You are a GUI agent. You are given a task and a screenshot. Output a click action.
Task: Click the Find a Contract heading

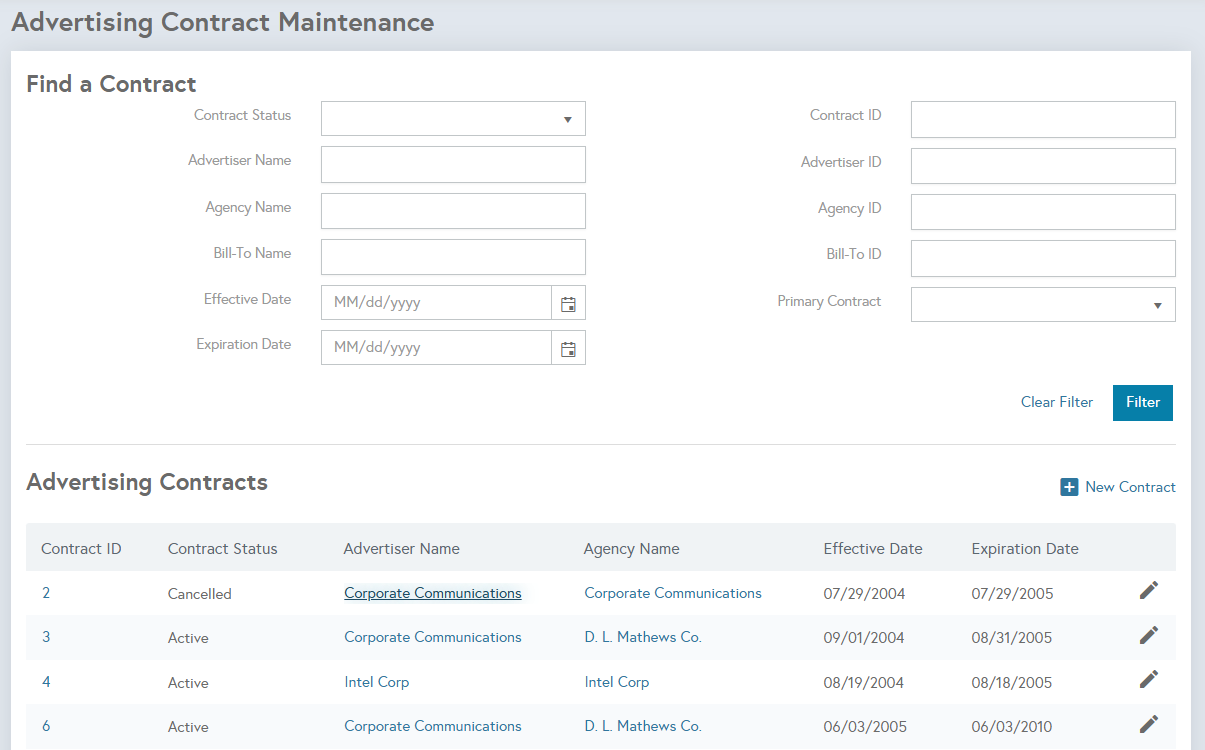112,84
